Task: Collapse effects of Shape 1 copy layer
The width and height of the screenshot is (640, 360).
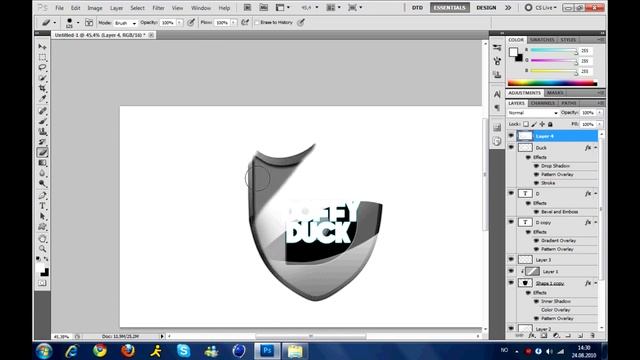Action: click(596, 283)
